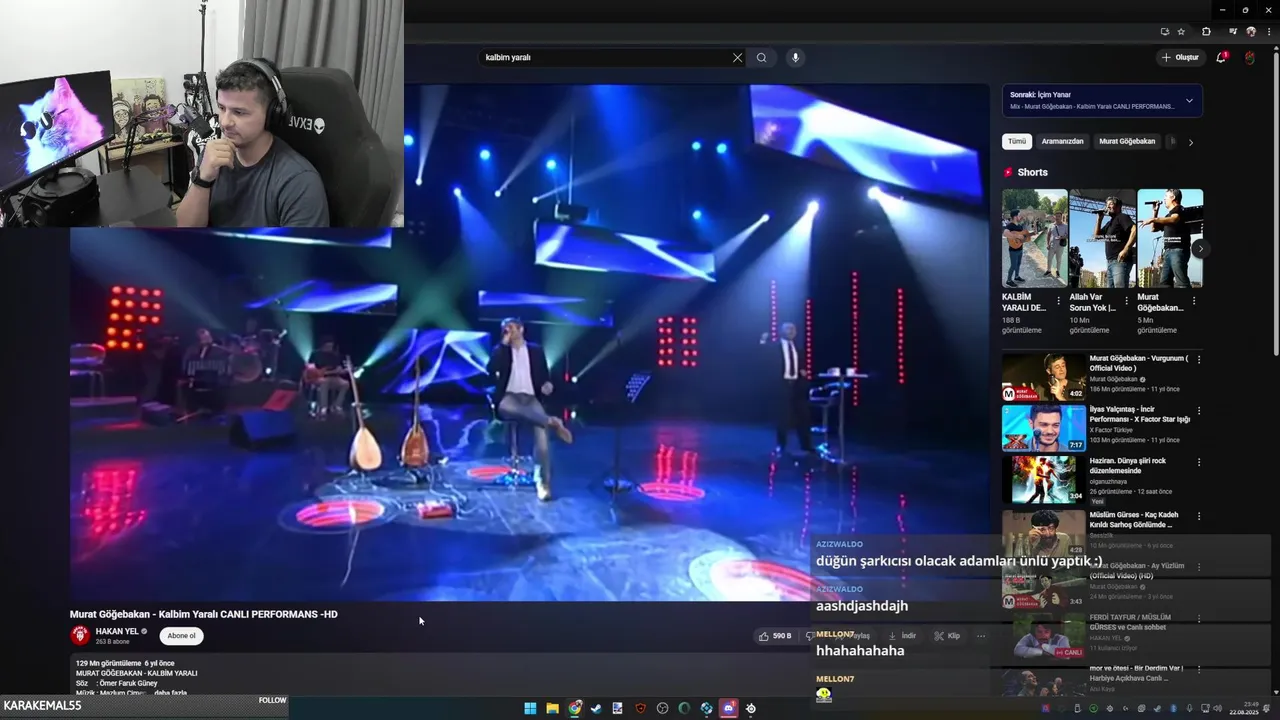Open Vurgunum Official Video thumbnail
This screenshot has height=720, width=1280.
1044,377
